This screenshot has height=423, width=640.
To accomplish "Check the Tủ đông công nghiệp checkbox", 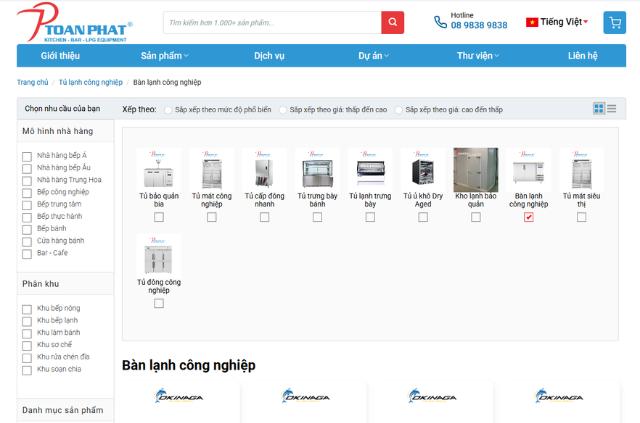I will coord(159,303).
